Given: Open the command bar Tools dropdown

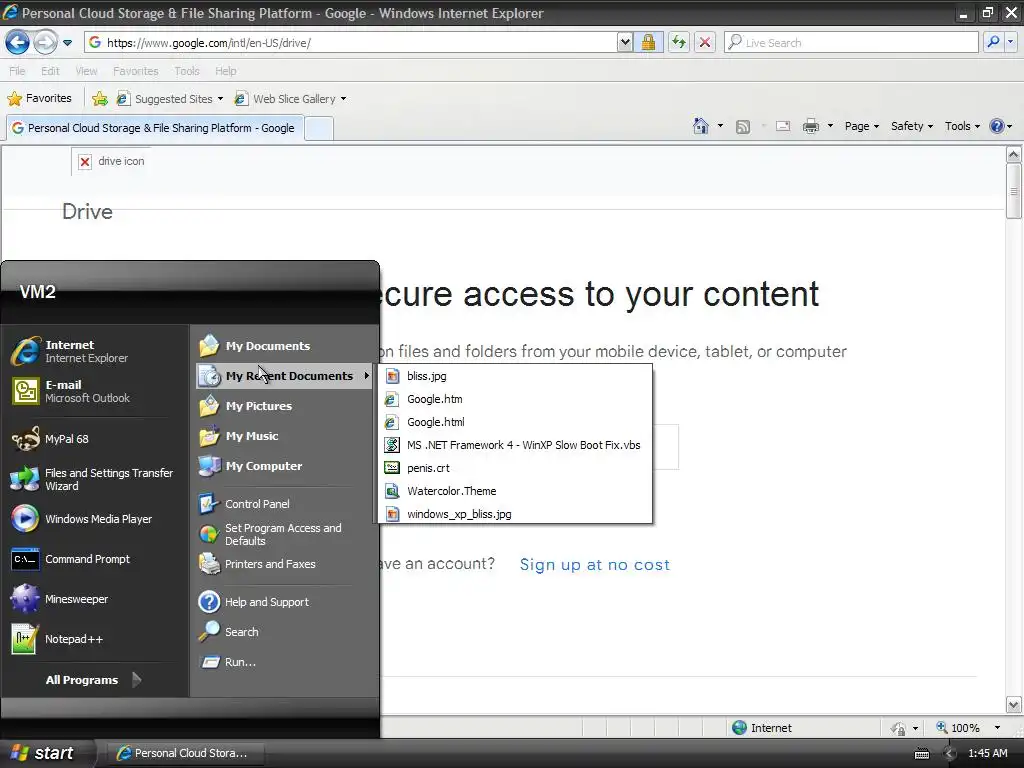Looking at the screenshot, I should [x=962, y=126].
